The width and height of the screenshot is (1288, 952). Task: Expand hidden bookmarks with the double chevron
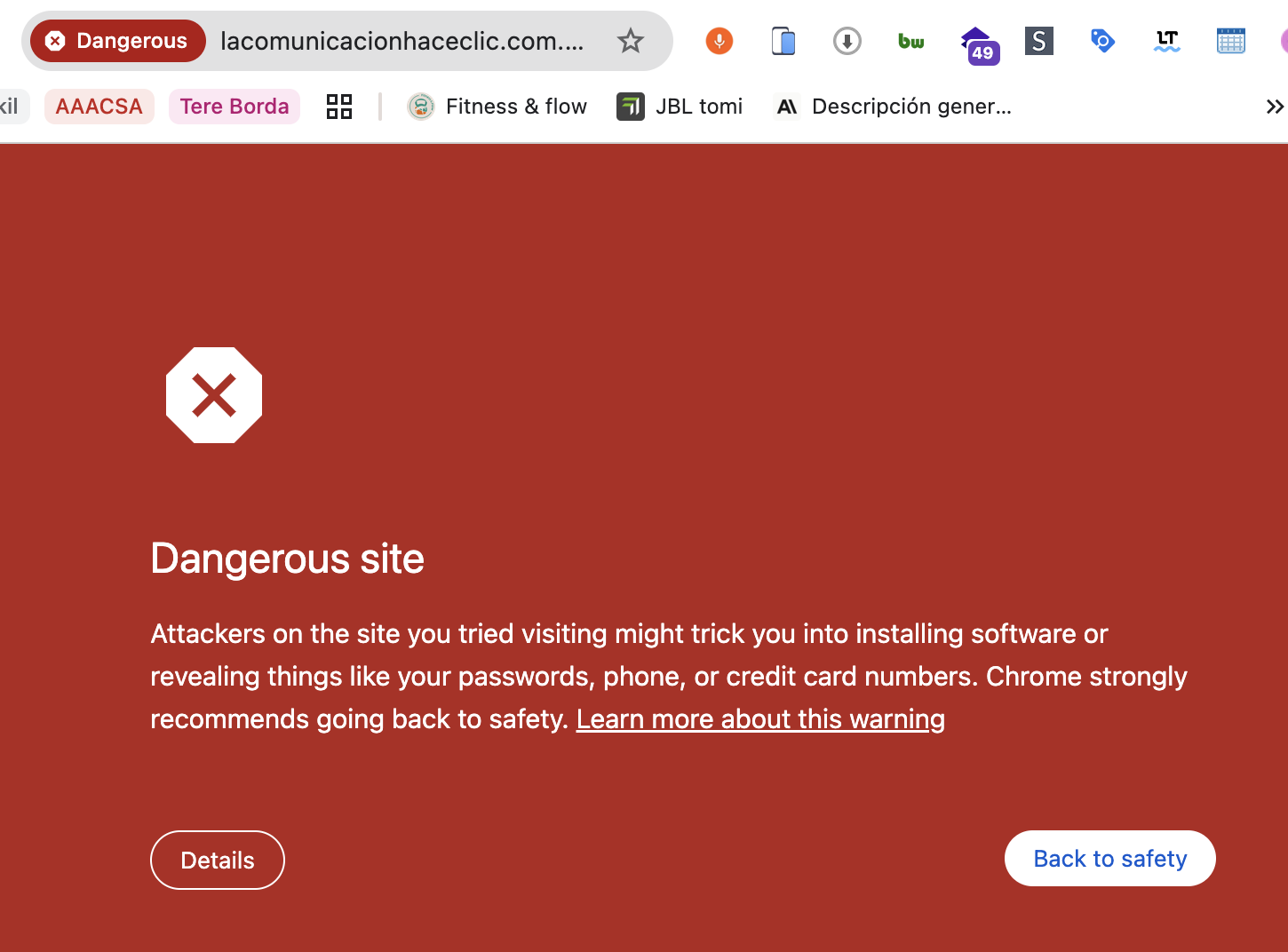coord(1275,107)
